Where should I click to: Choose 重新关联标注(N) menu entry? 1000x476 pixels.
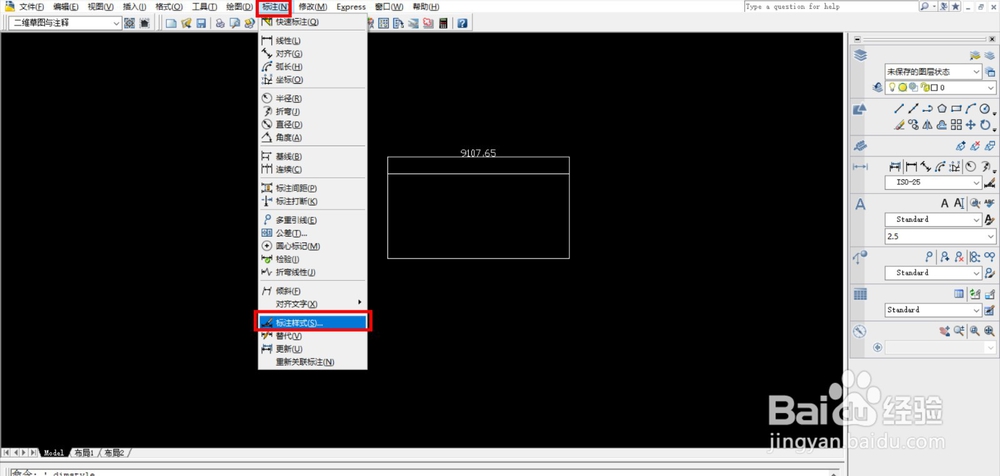(x=312, y=362)
